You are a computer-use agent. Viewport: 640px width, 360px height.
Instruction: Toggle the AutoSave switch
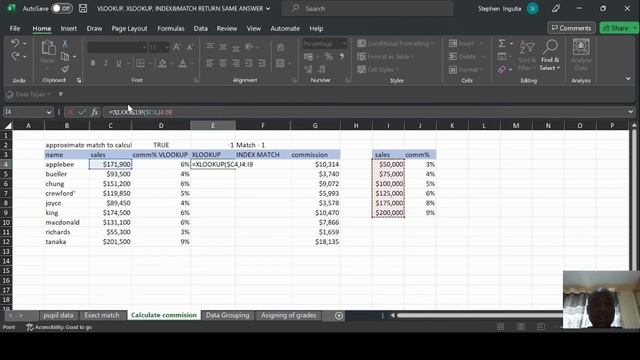(62, 8)
